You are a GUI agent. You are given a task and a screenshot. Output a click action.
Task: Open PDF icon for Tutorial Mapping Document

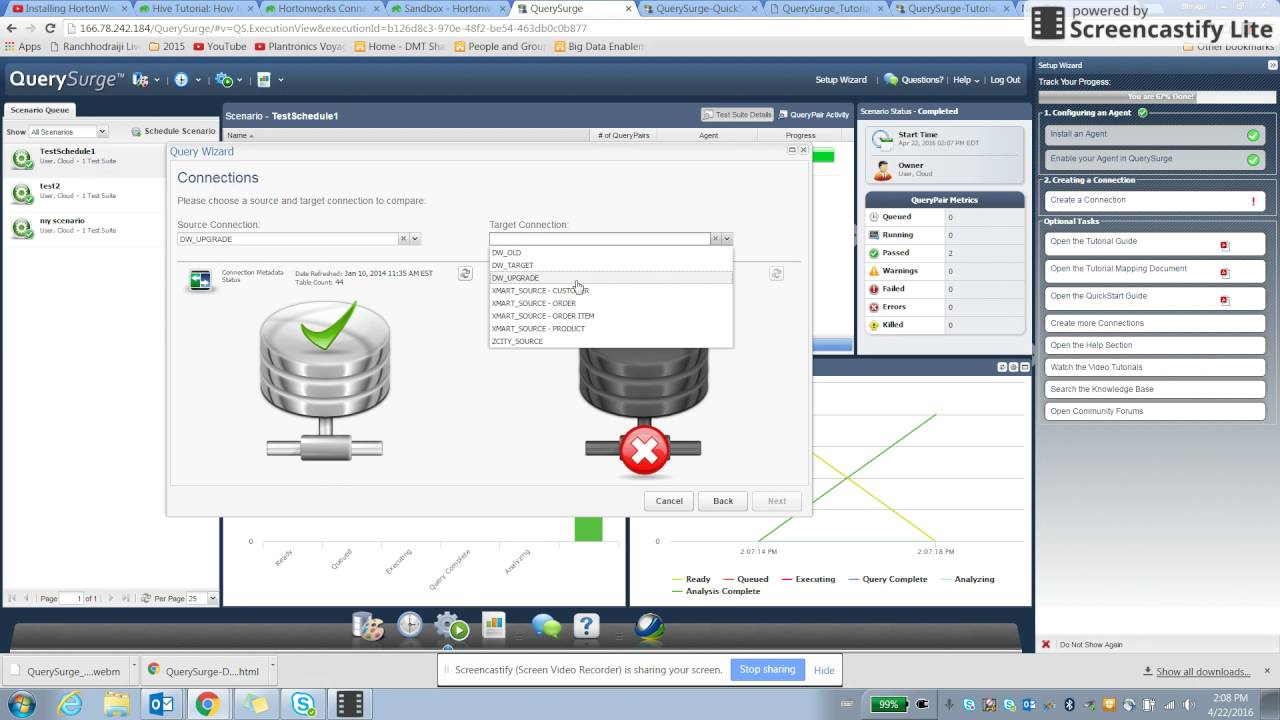coord(1224,273)
